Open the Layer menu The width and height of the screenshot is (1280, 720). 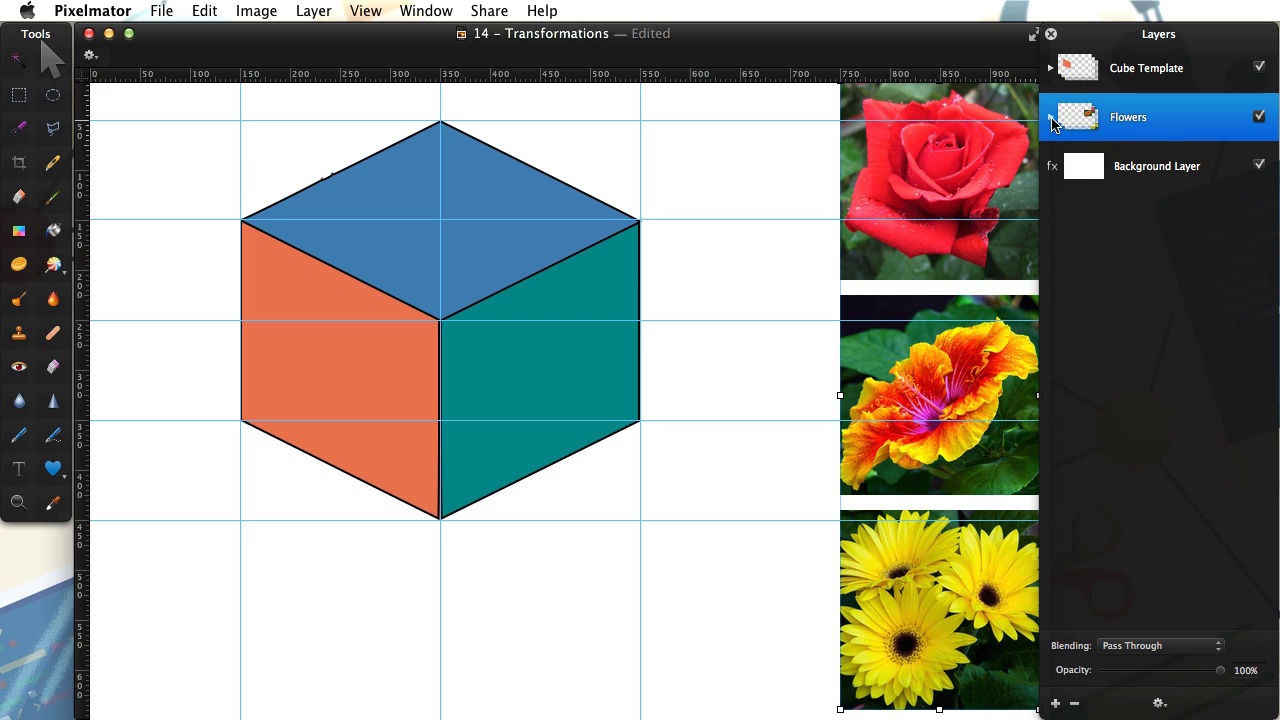click(313, 11)
